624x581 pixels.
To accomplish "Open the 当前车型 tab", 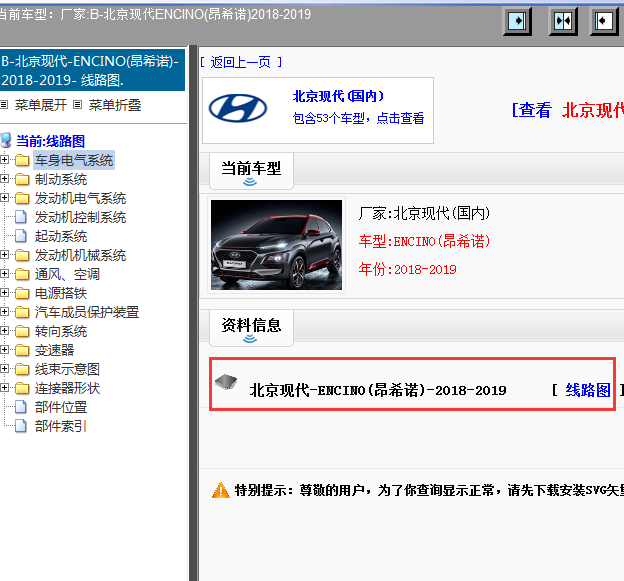I will pyautogui.click(x=251, y=171).
